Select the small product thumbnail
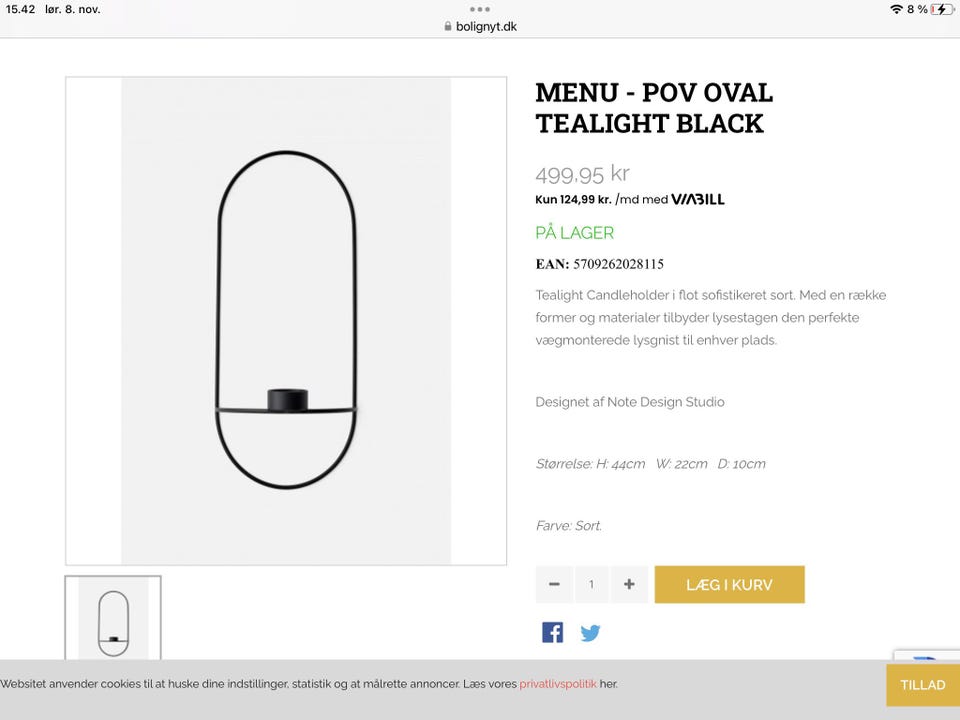 point(113,618)
